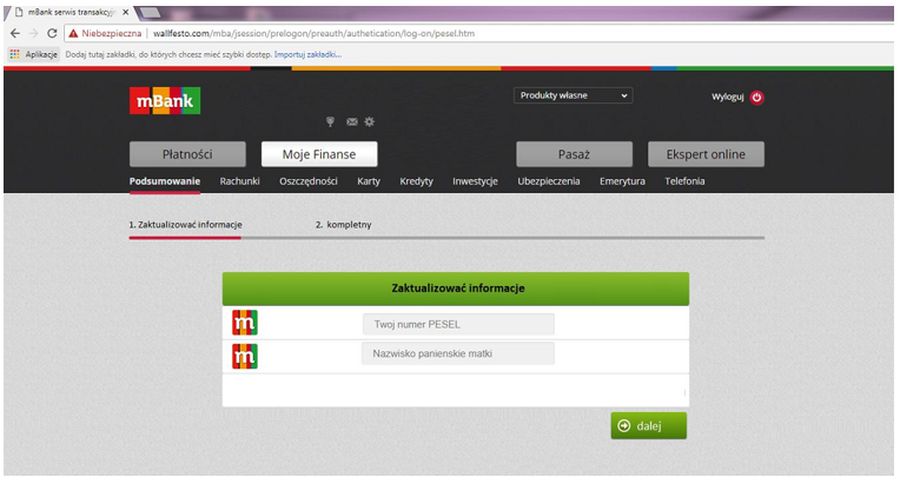
Task: Open the settings gear icon in header
Action: pyautogui.click(x=369, y=122)
